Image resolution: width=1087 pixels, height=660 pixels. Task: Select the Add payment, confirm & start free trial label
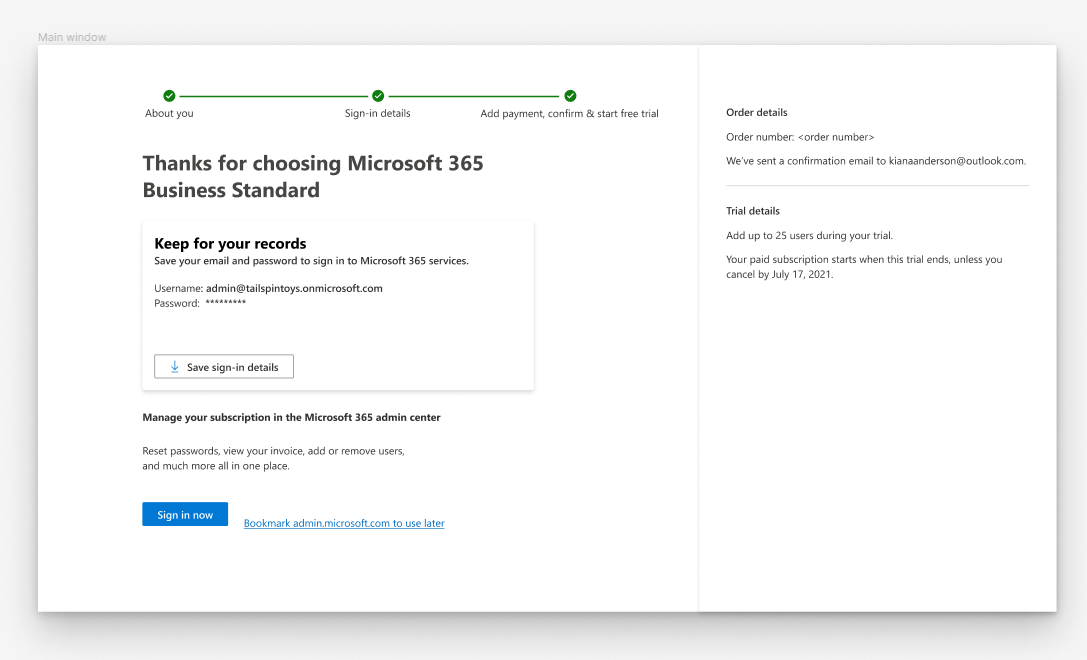click(x=569, y=114)
